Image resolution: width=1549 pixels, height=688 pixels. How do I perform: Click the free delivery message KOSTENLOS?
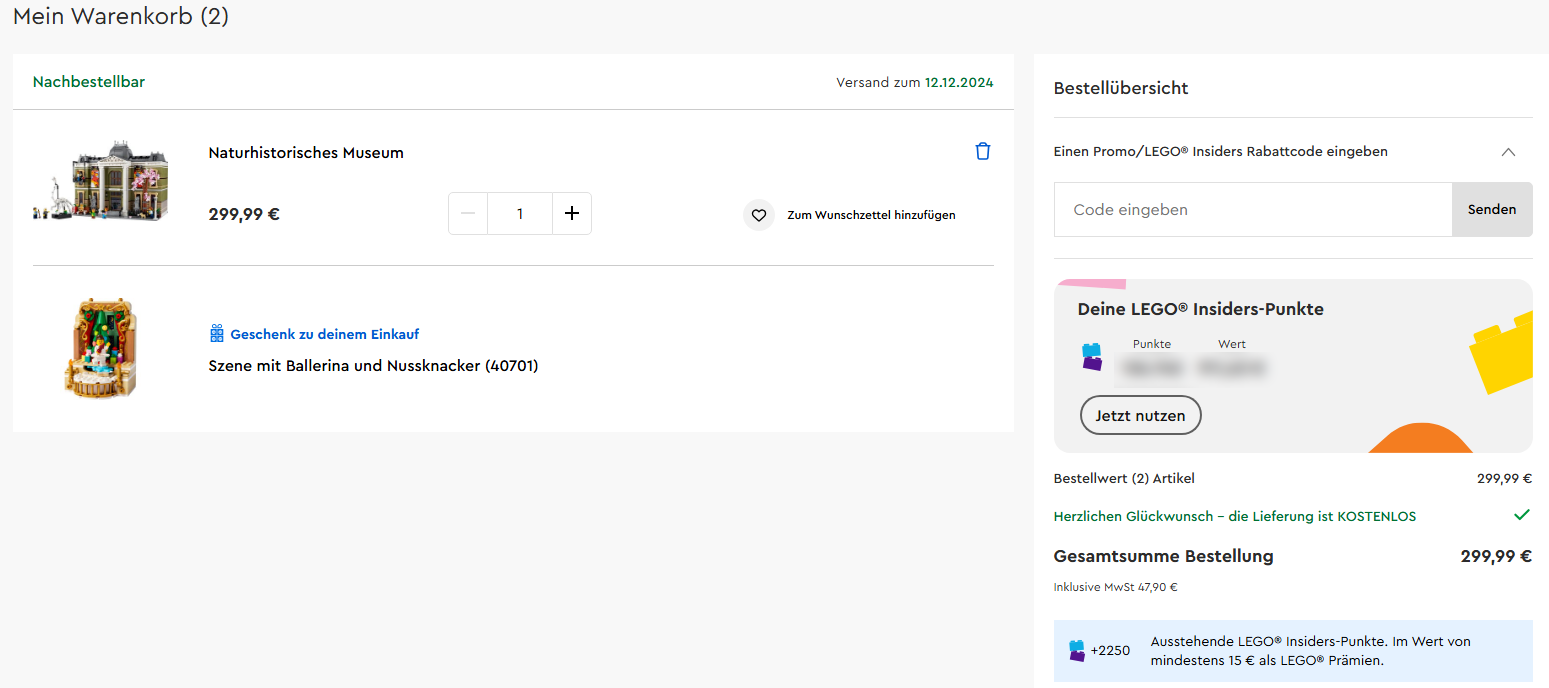pyautogui.click(x=1235, y=516)
